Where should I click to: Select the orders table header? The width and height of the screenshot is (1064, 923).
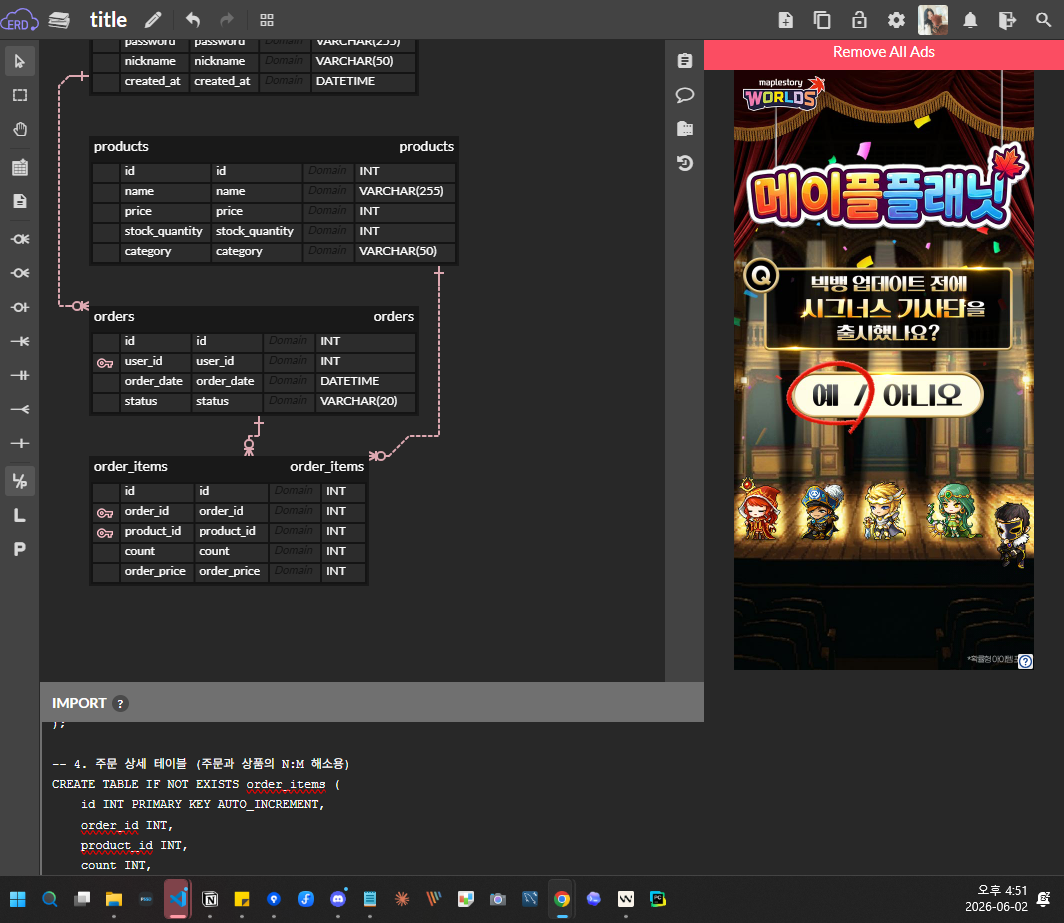click(x=254, y=316)
